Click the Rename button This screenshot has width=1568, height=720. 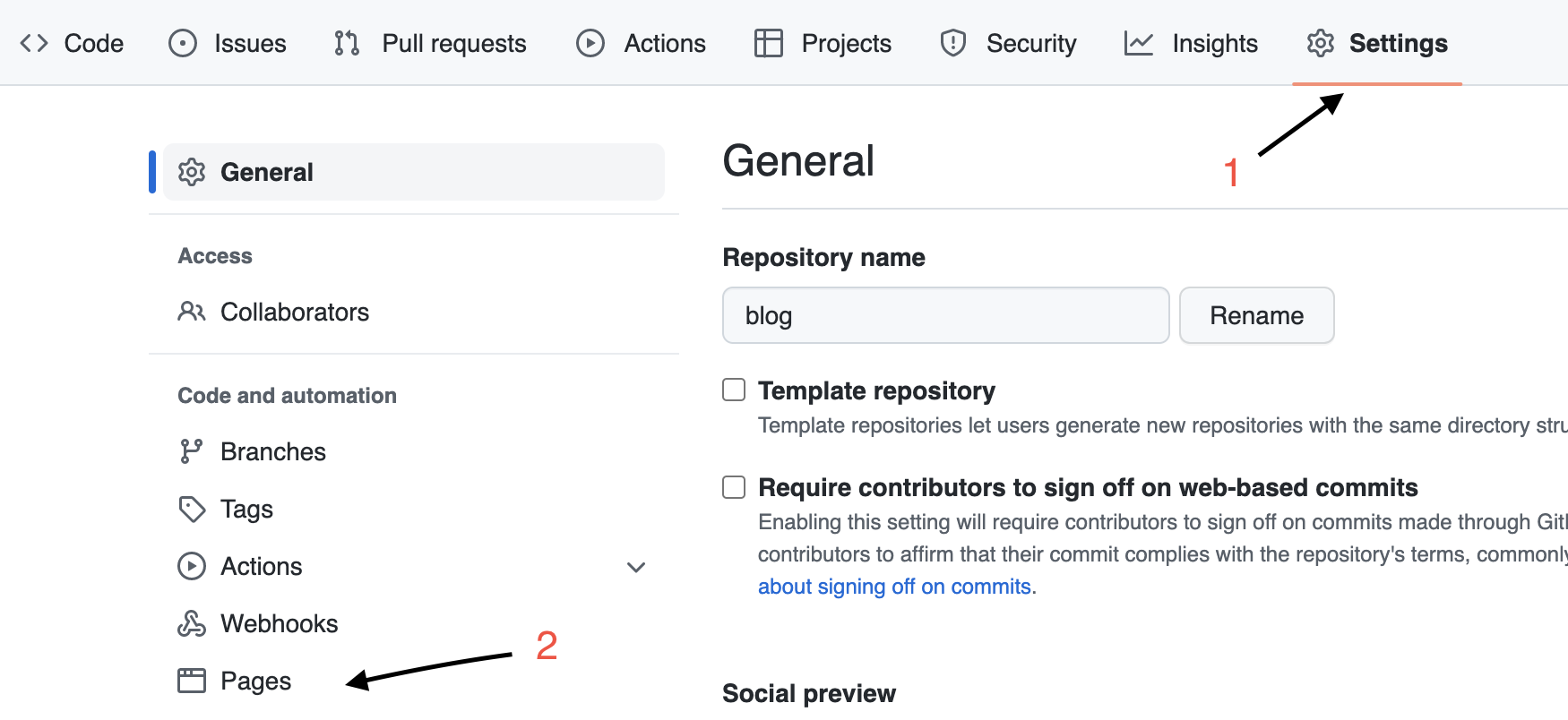(1257, 315)
